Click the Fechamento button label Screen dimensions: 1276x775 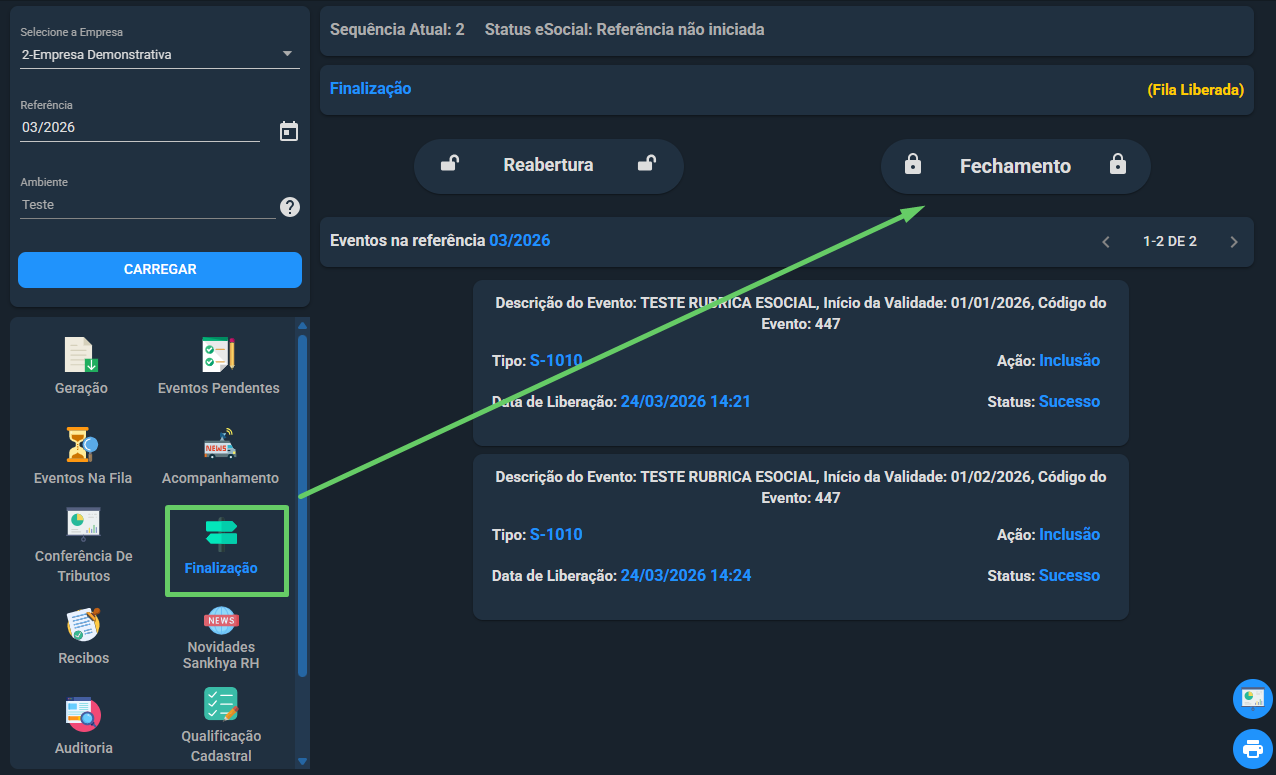[x=1015, y=166]
